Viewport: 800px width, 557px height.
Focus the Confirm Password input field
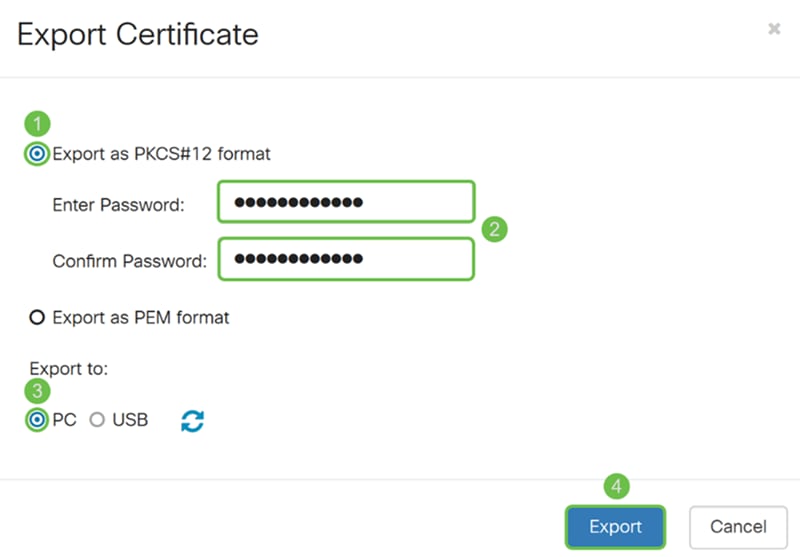346,259
